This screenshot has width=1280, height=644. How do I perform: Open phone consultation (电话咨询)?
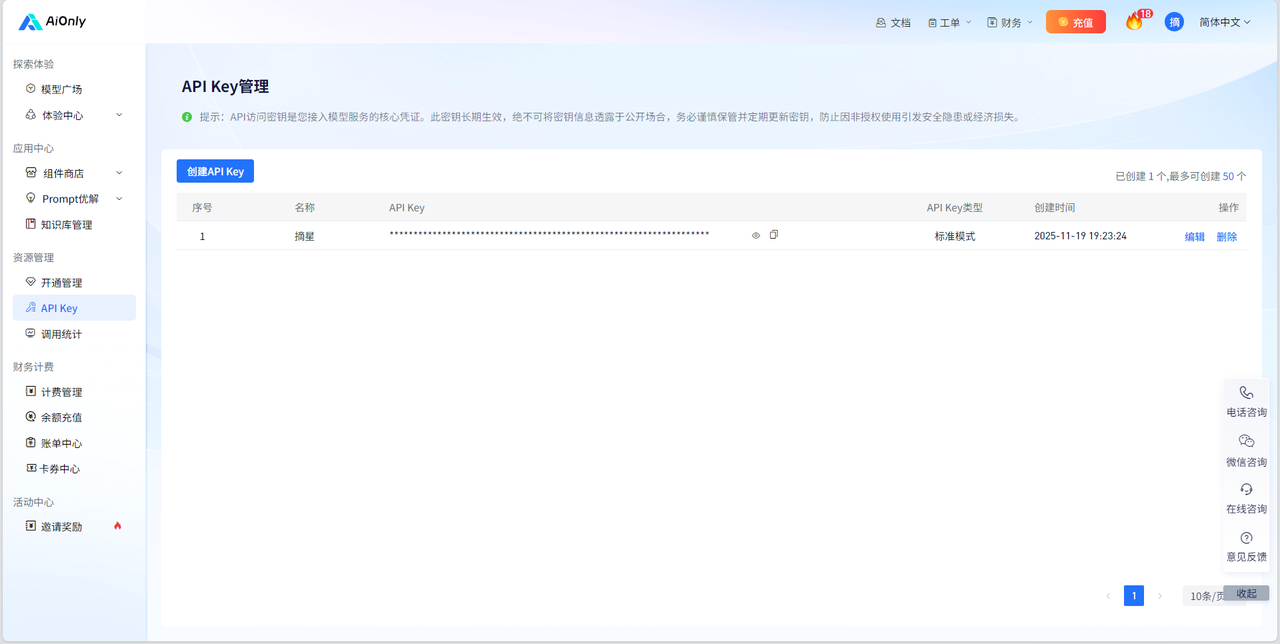[x=1246, y=401]
